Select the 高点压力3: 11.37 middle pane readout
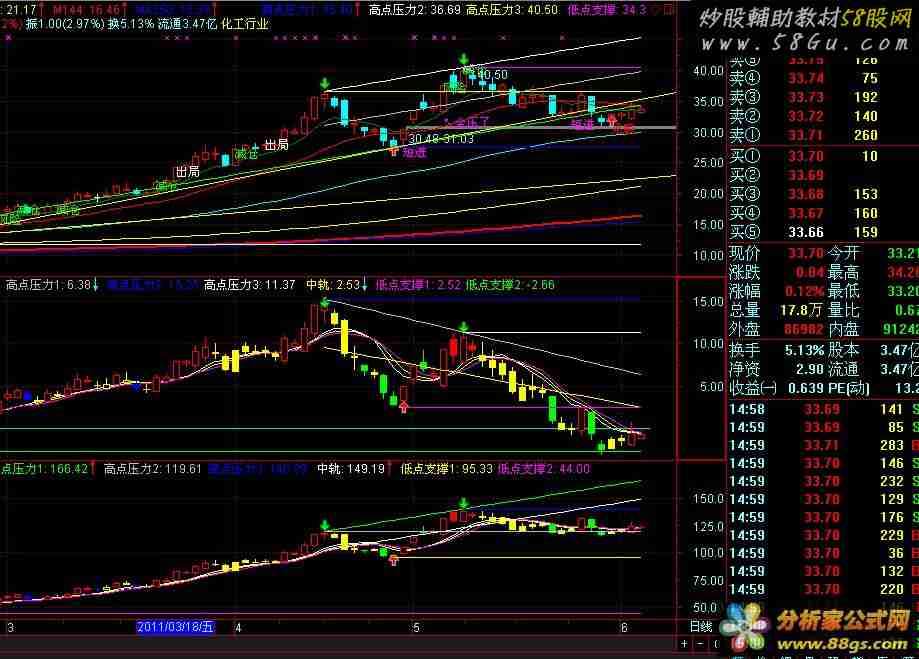 pyautogui.click(x=250, y=285)
